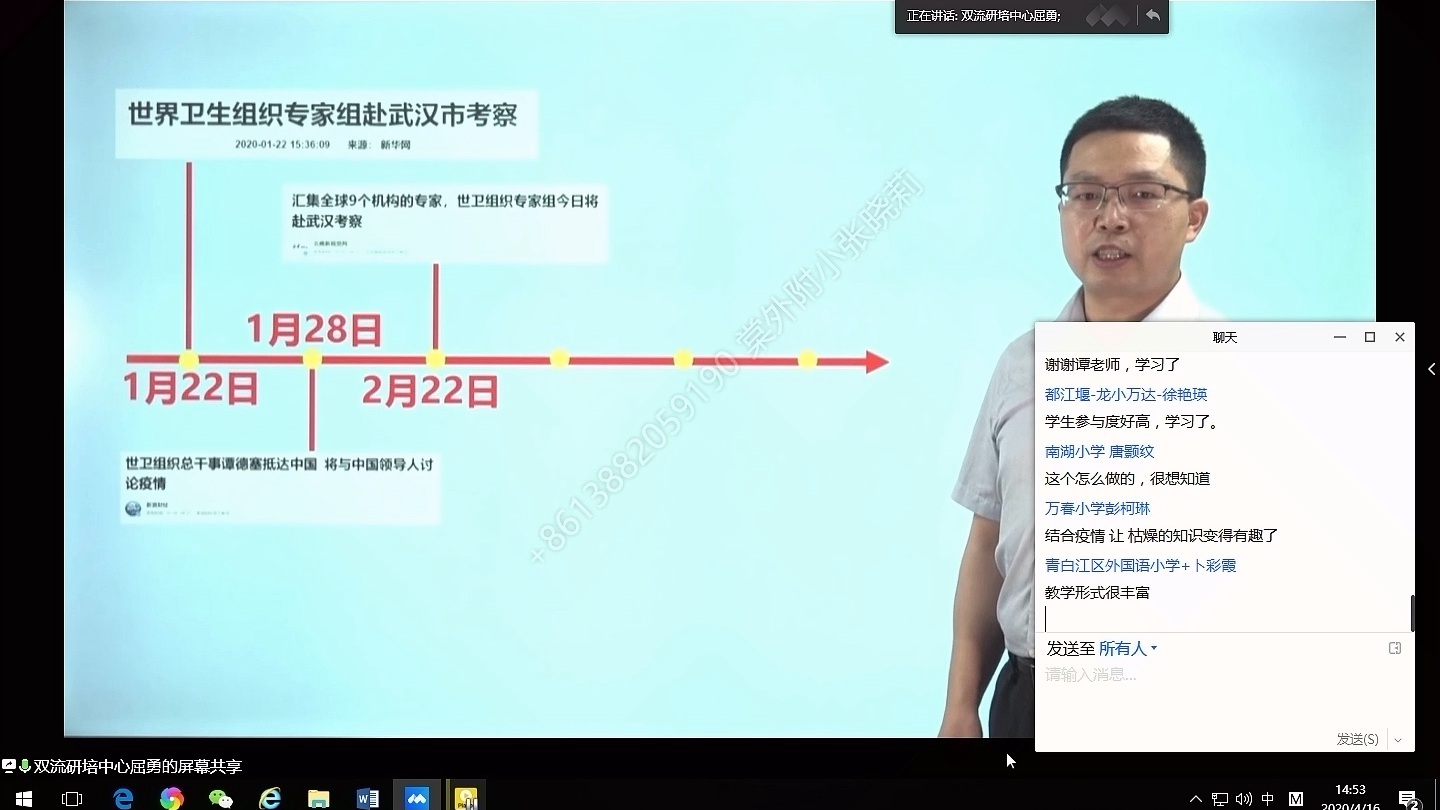
Task: Open the 所有人 recipient dropdown
Action: [x=1128, y=648]
